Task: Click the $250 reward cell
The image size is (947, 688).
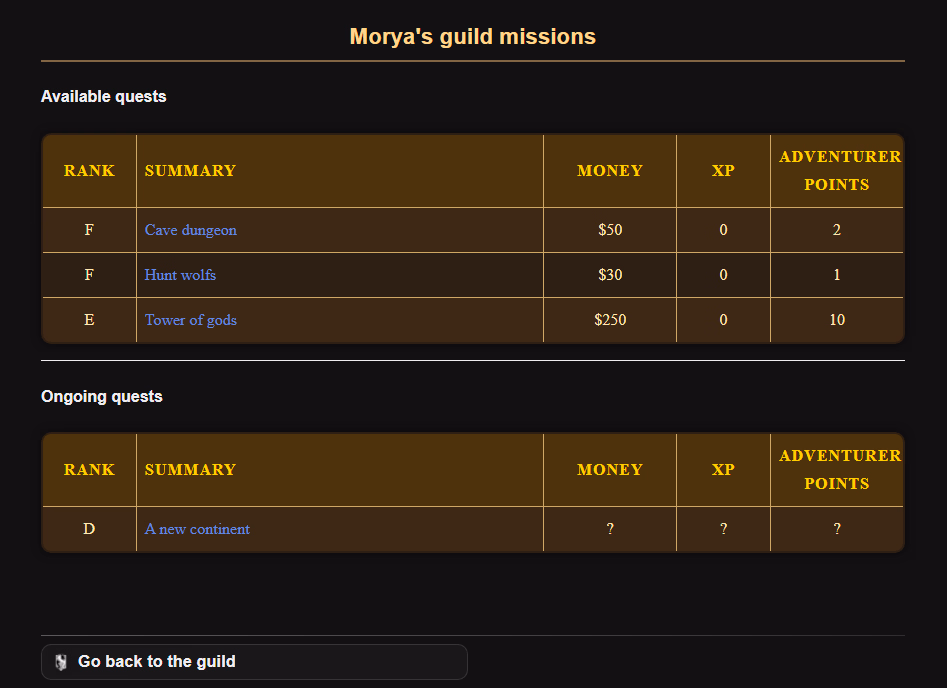Action: click(609, 320)
